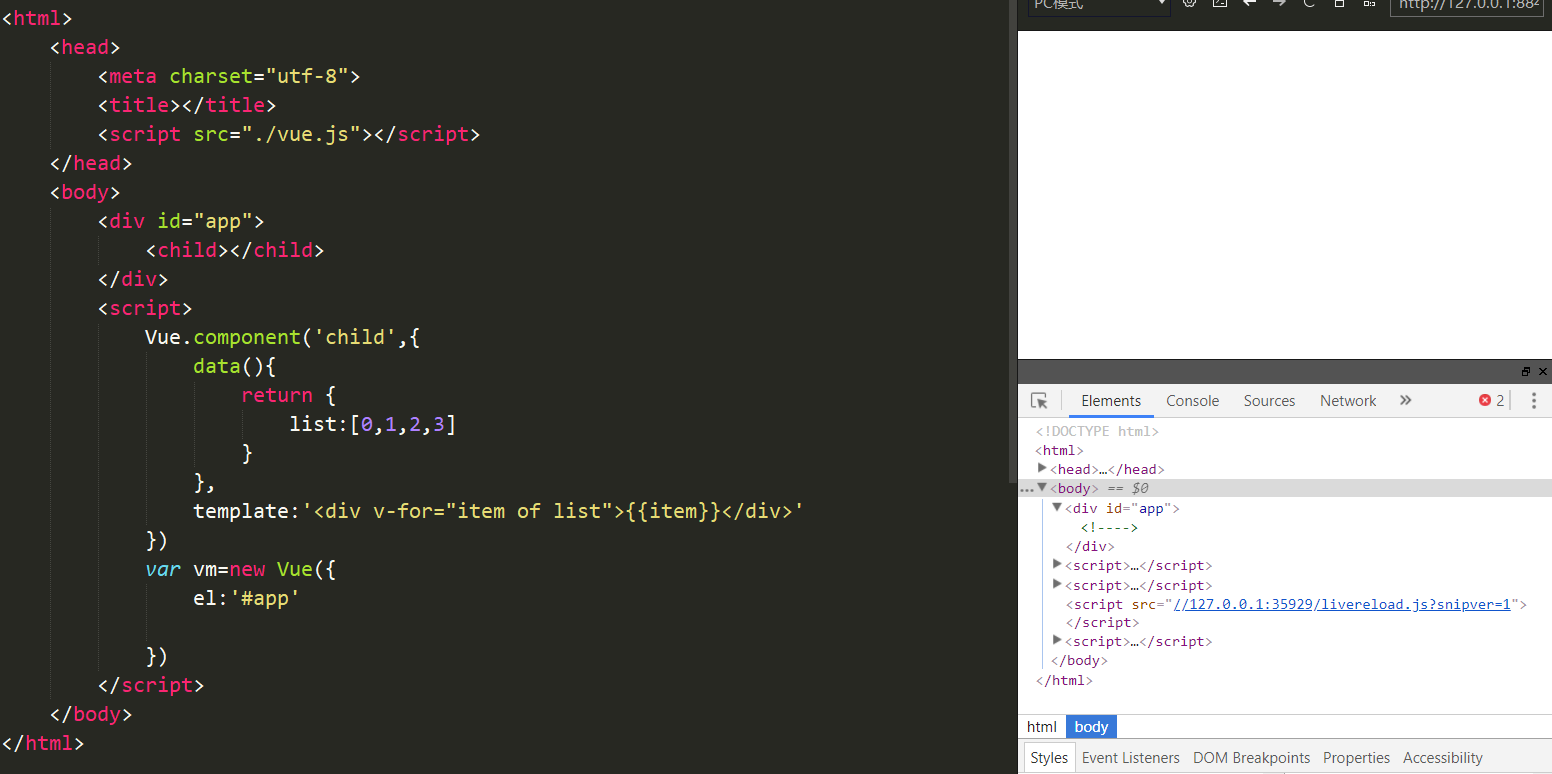This screenshot has width=1552, height=774.
Task: Open the DevTools three-dot options menu
Action: (x=1534, y=401)
